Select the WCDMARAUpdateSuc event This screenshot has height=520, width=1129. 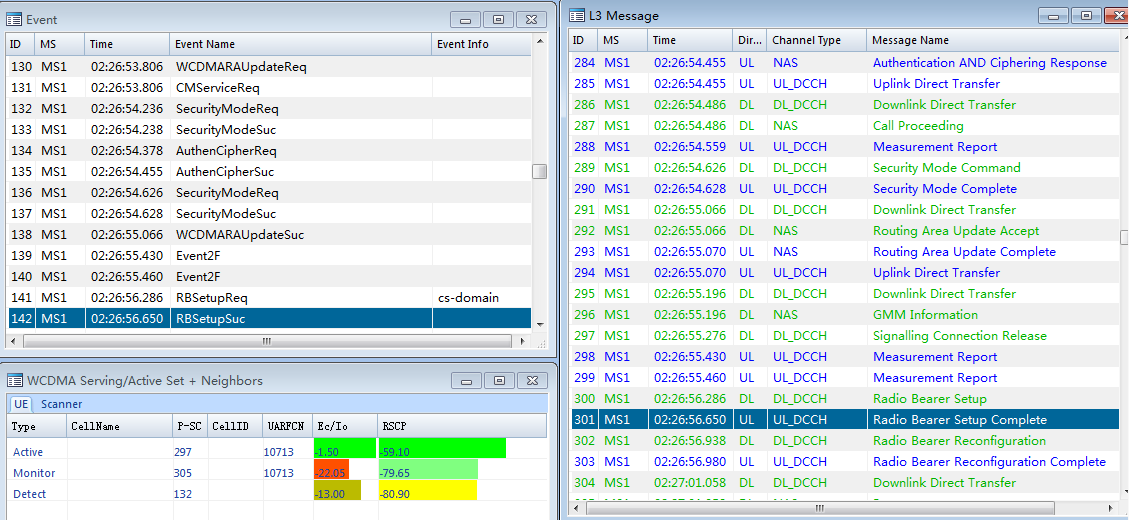(x=269, y=235)
